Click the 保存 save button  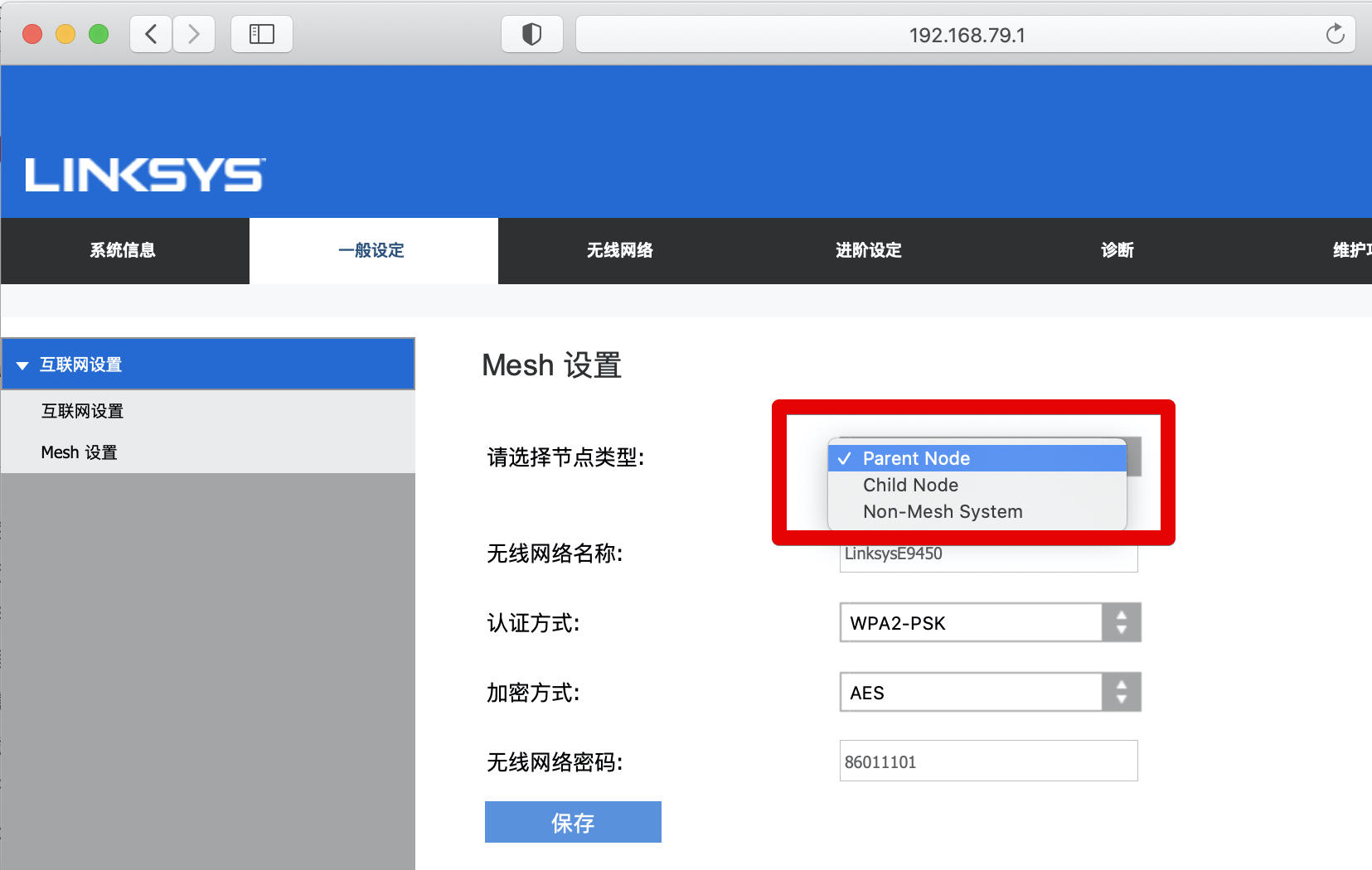click(x=572, y=821)
